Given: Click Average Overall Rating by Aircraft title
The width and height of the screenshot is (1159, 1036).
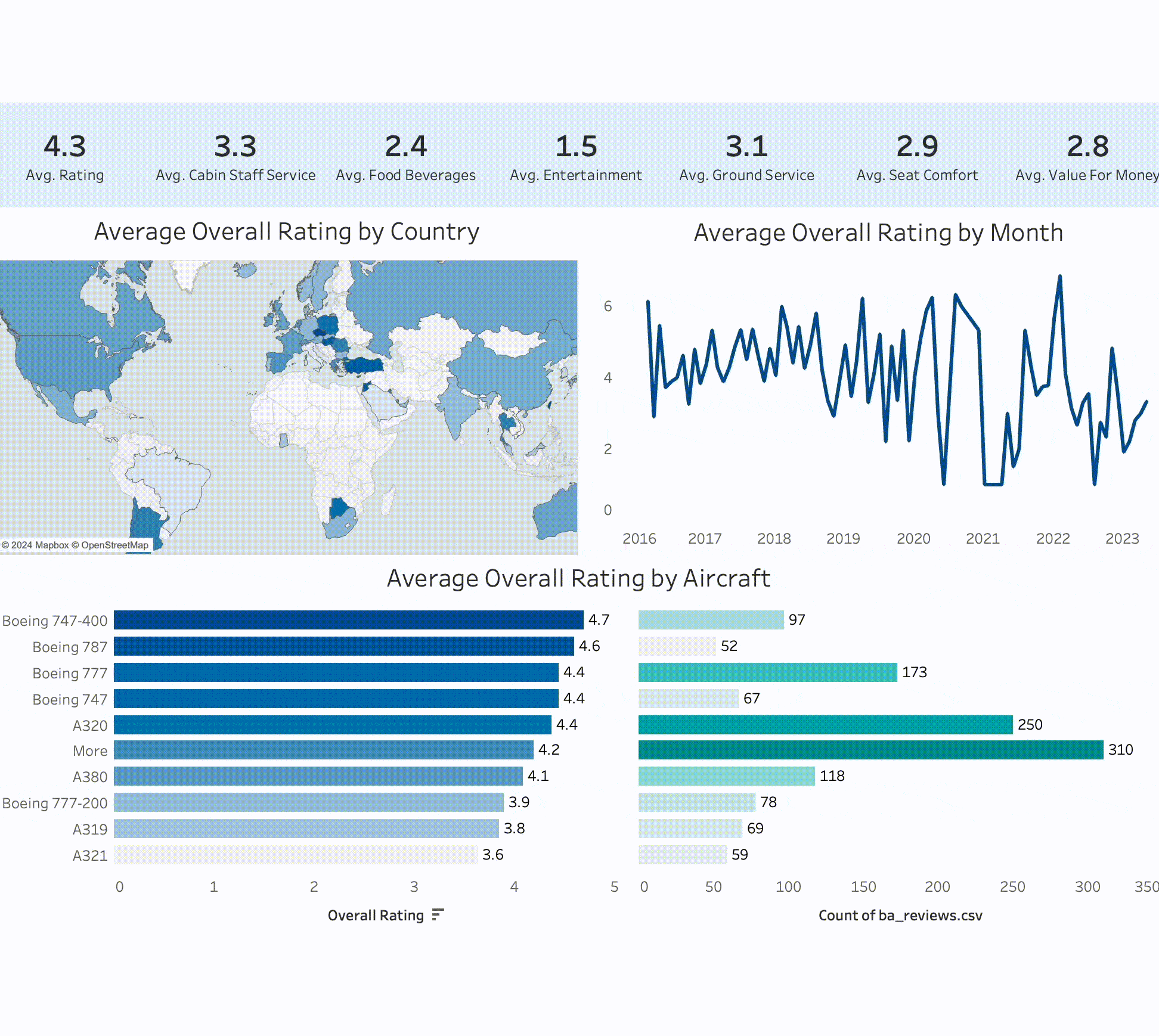Looking at the screenshot, I should tap(578, 578).
